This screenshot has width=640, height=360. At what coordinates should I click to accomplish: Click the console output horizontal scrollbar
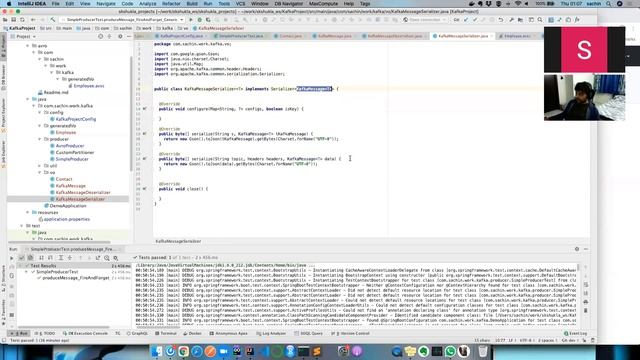pyautogui.click(x=157, y=326)
